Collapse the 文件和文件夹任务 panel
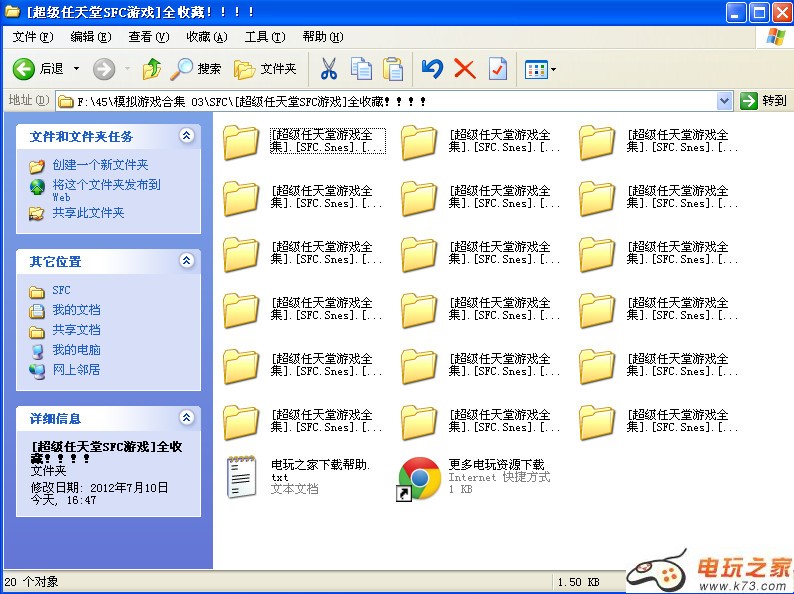Image resolution: width=794 pixels, height=594 pixels. click(186, 136)
